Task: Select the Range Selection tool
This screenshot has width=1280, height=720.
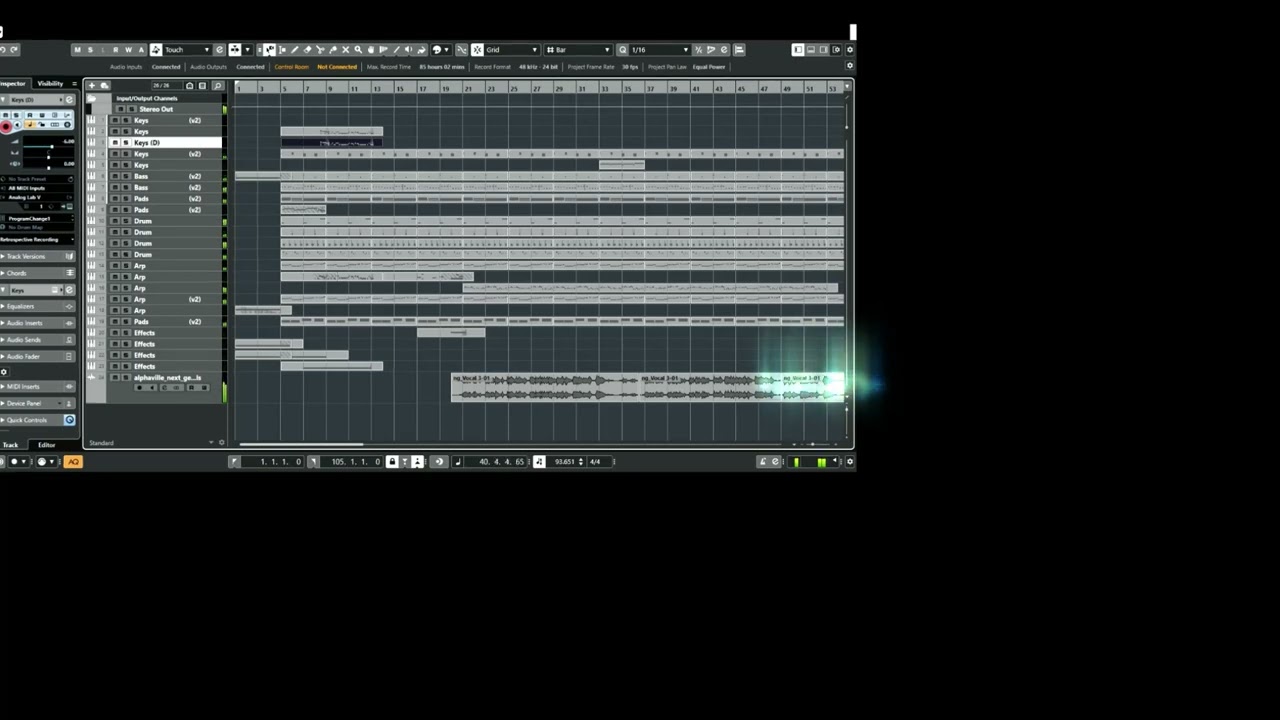Action: 283,49
